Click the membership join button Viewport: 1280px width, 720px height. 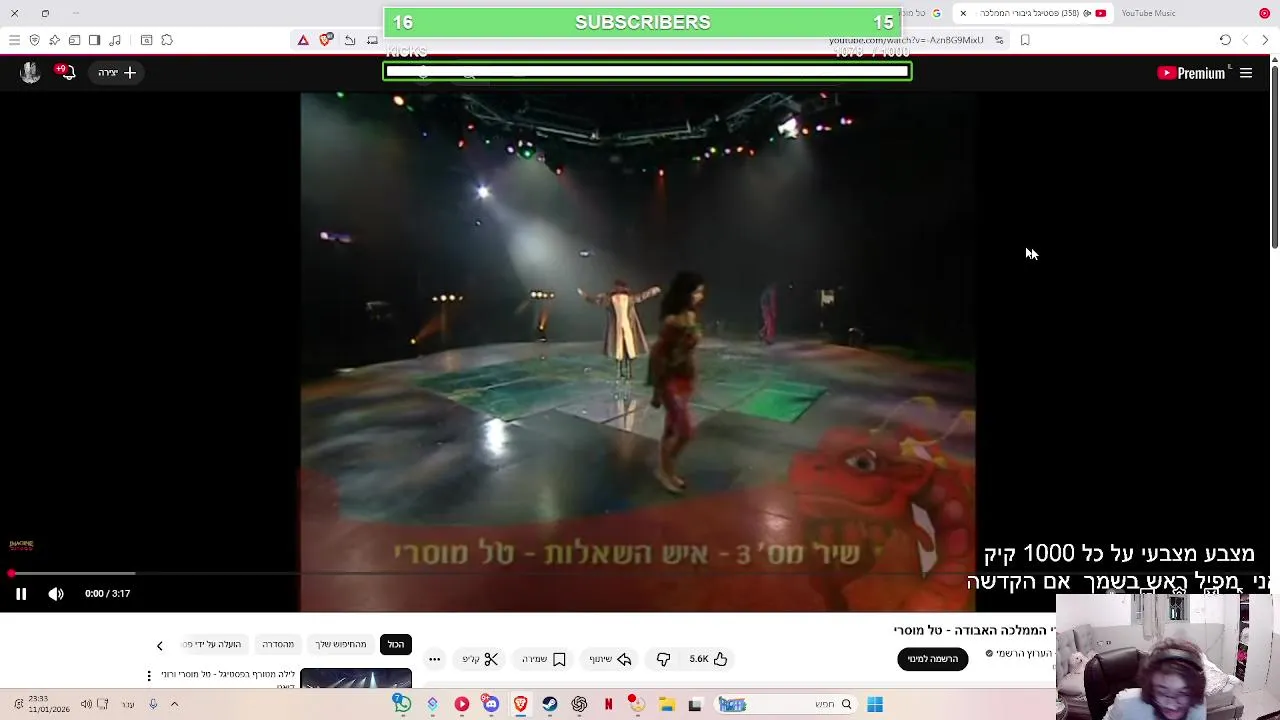click(933, 659)
